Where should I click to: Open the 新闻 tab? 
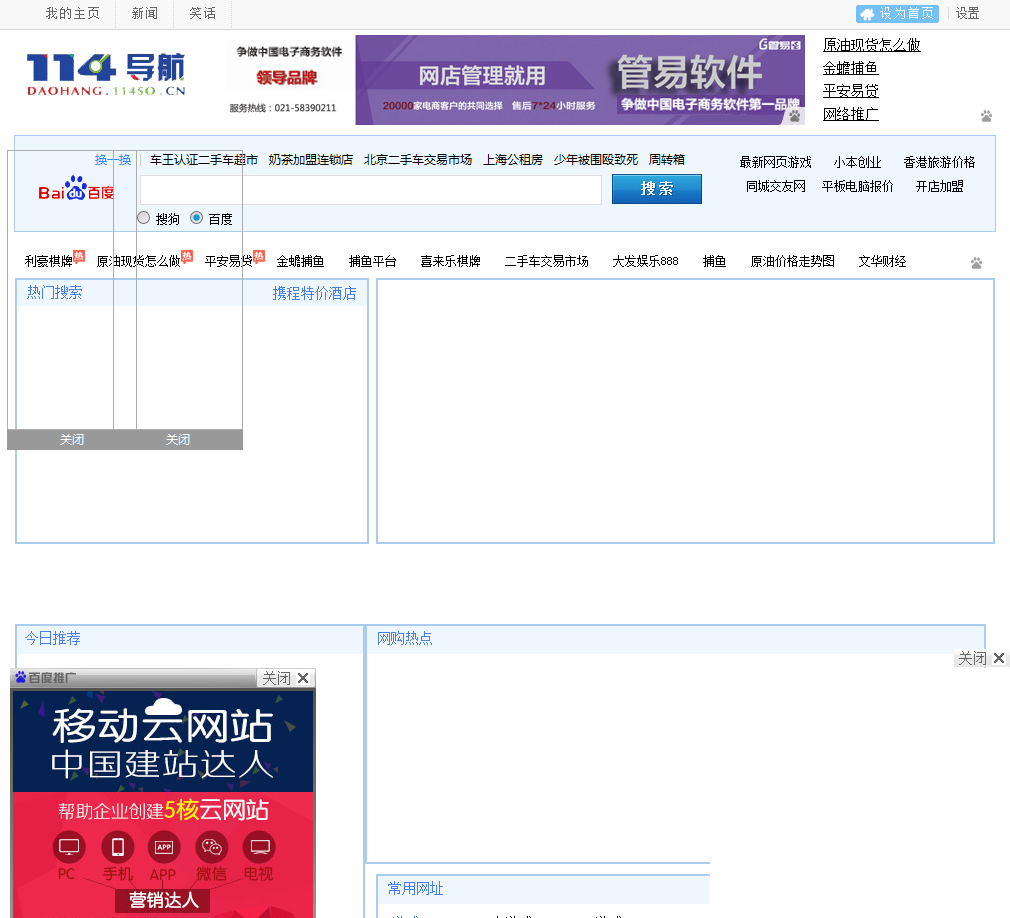click(144, 14)
